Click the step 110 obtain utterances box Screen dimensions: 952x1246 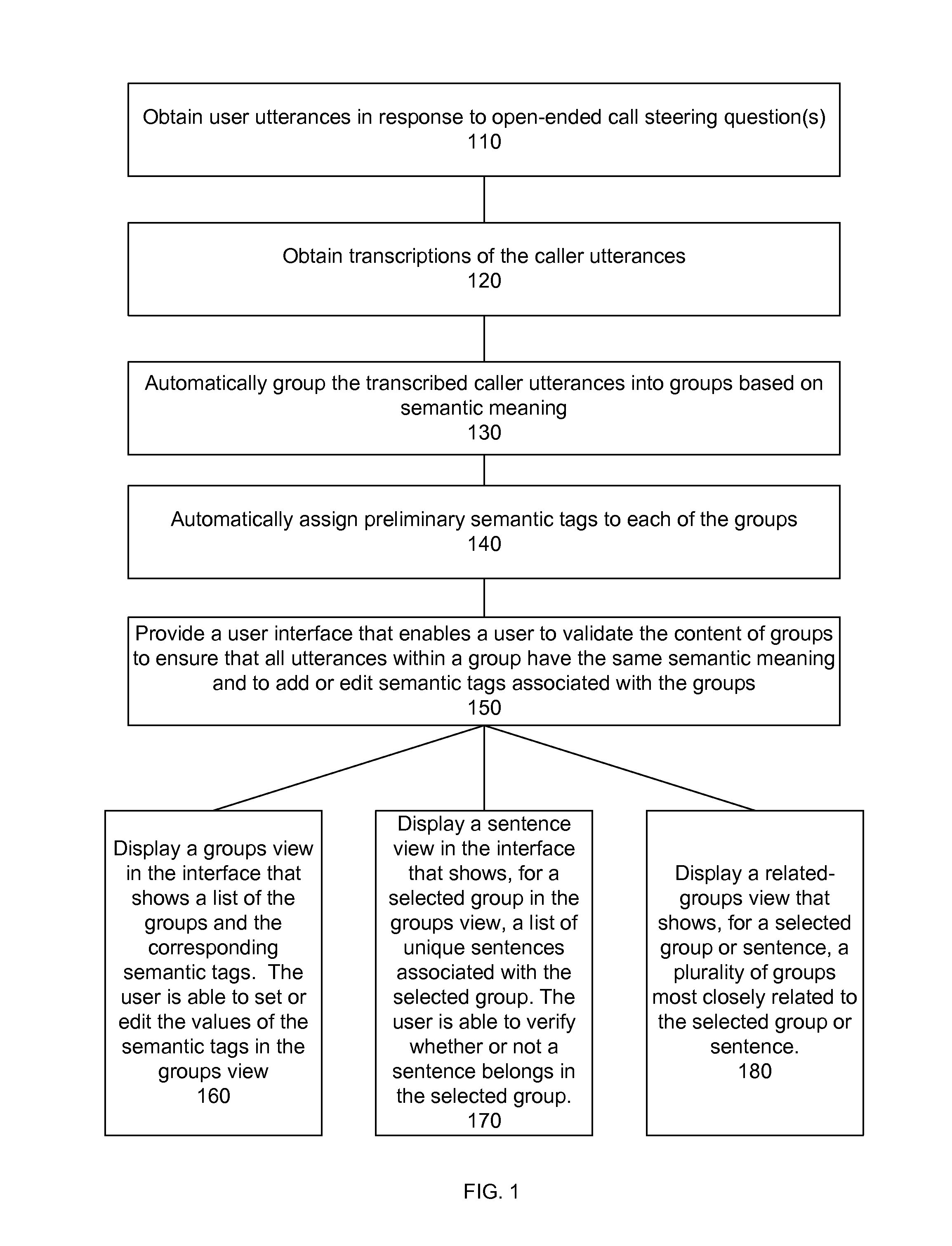coord(476,110)
